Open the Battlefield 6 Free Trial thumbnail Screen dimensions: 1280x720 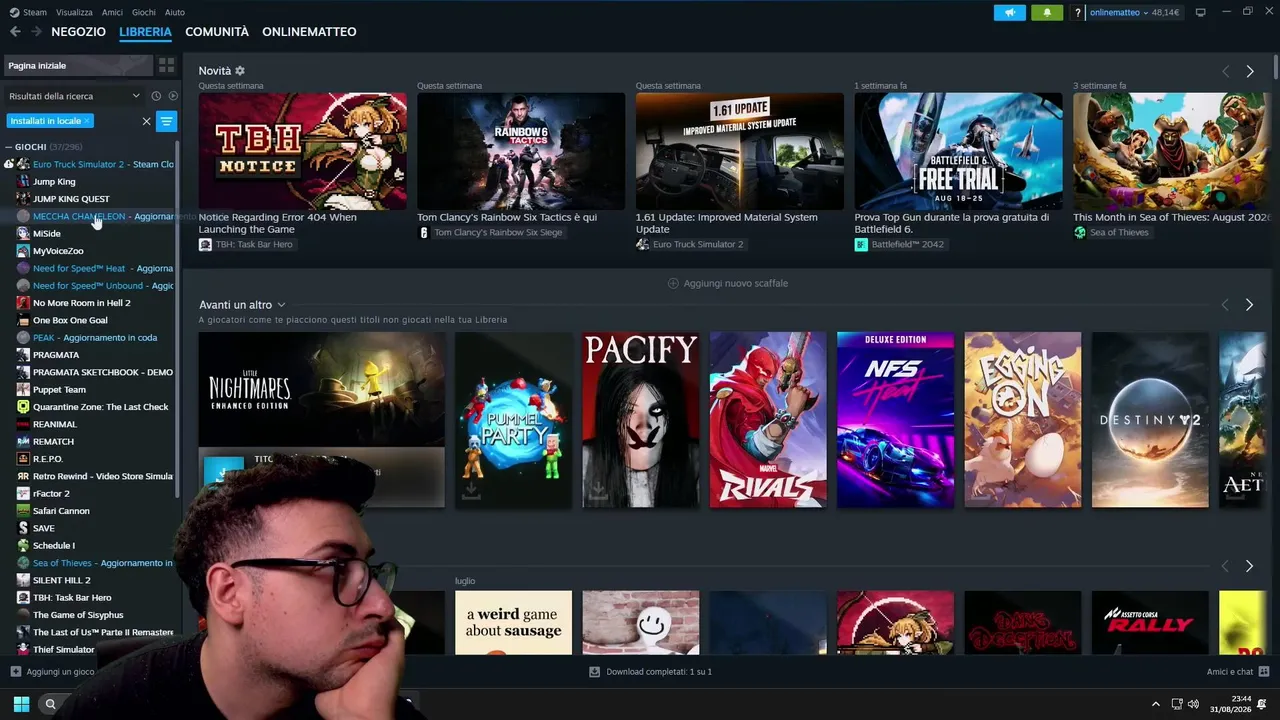[x=958, y=151]
